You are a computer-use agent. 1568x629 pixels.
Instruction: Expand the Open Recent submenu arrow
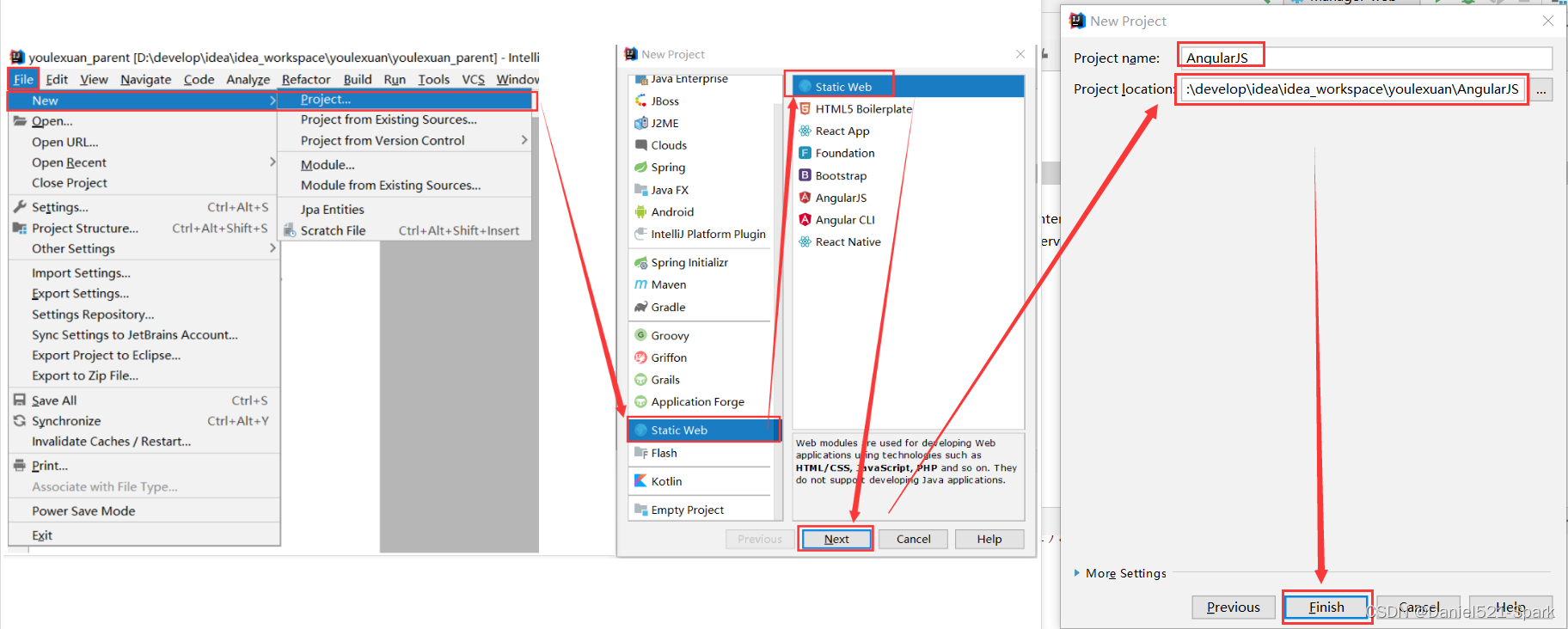point(273,162)
